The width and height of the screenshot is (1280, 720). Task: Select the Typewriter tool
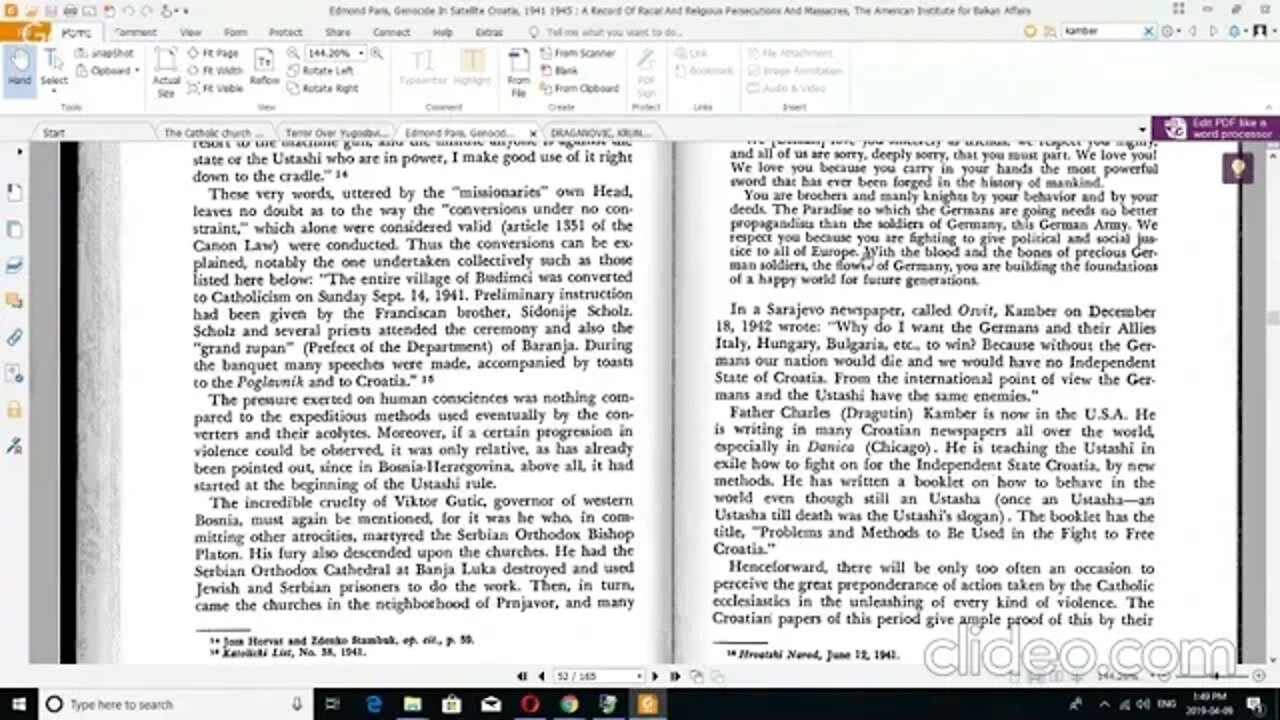coord(423,68)
